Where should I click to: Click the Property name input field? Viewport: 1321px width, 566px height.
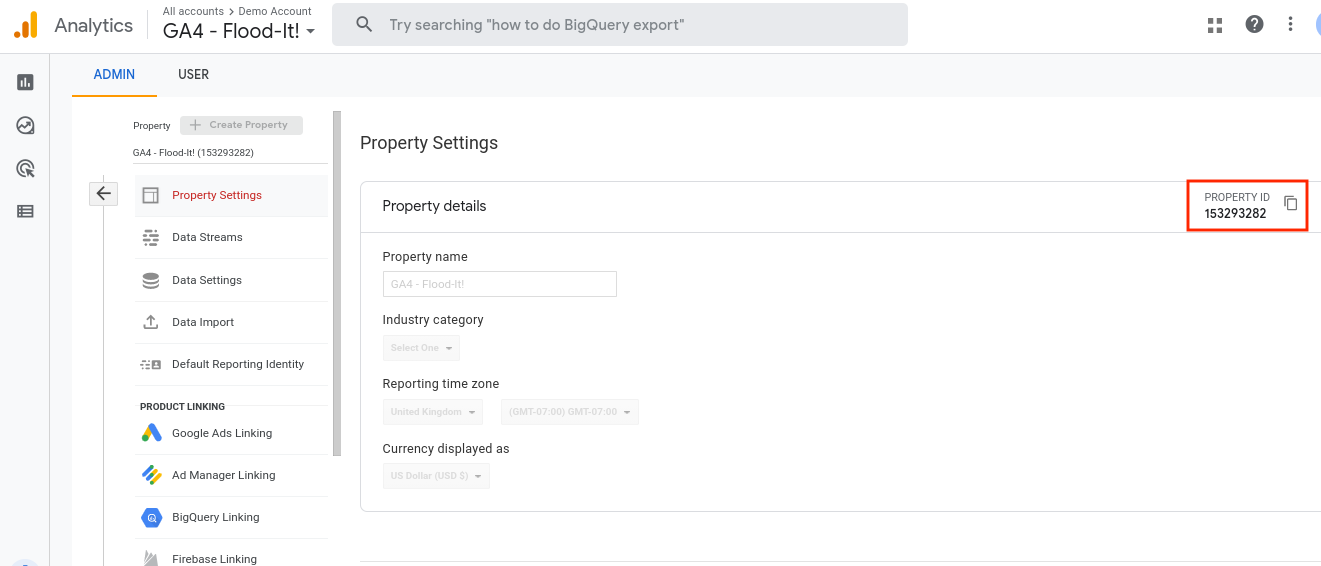coord(499,284)
